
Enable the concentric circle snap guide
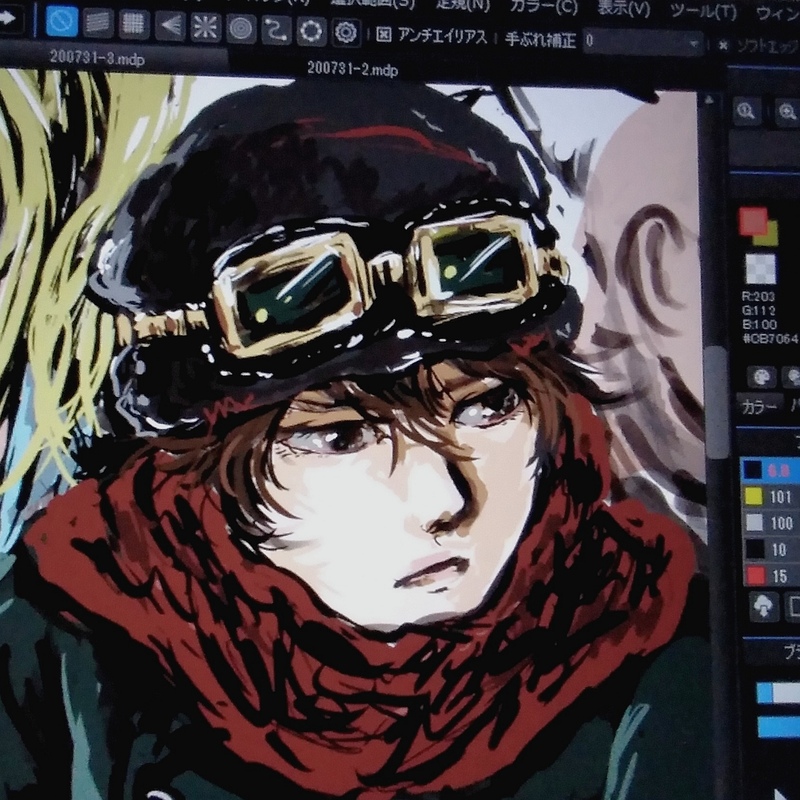tap(241, 29)
